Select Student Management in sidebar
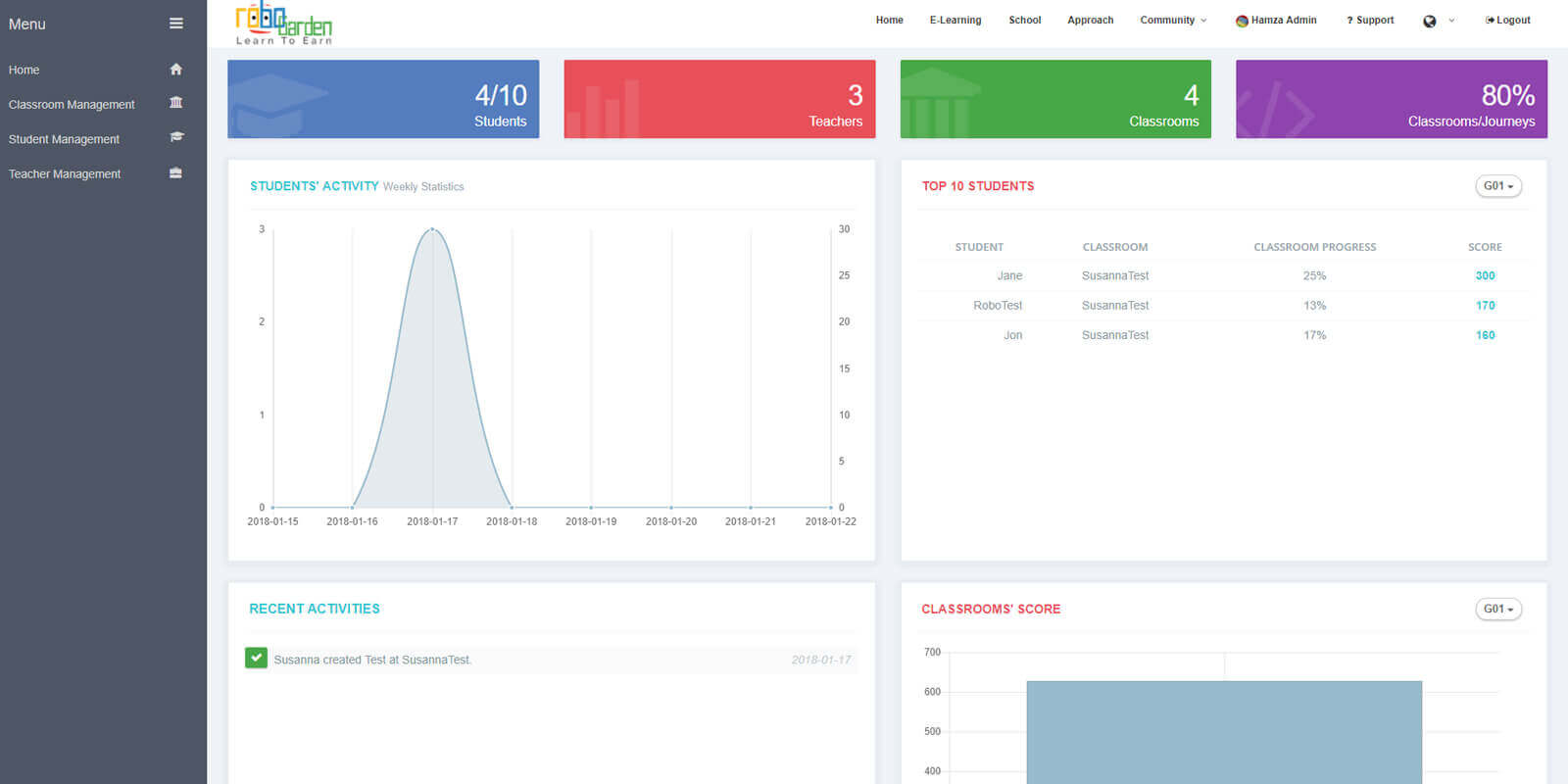The width and height of the screenshot is (1568, 784). coord(64,139)
